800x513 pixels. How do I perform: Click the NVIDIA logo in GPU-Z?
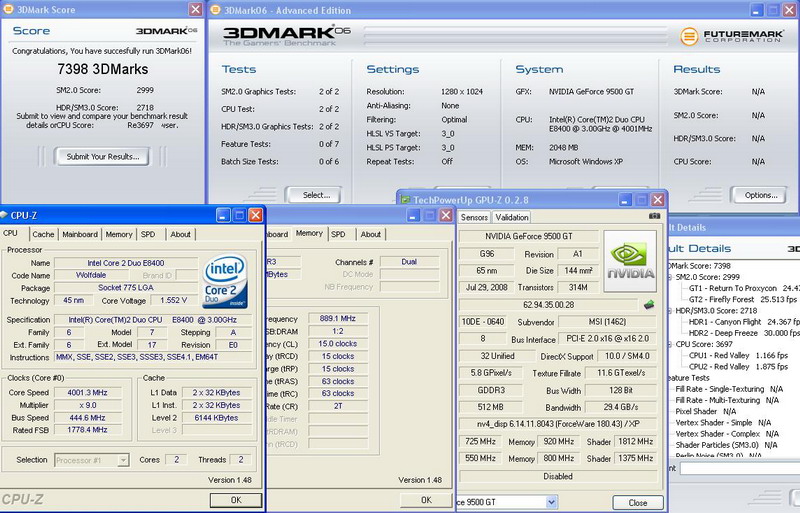(x=631, y=261)
